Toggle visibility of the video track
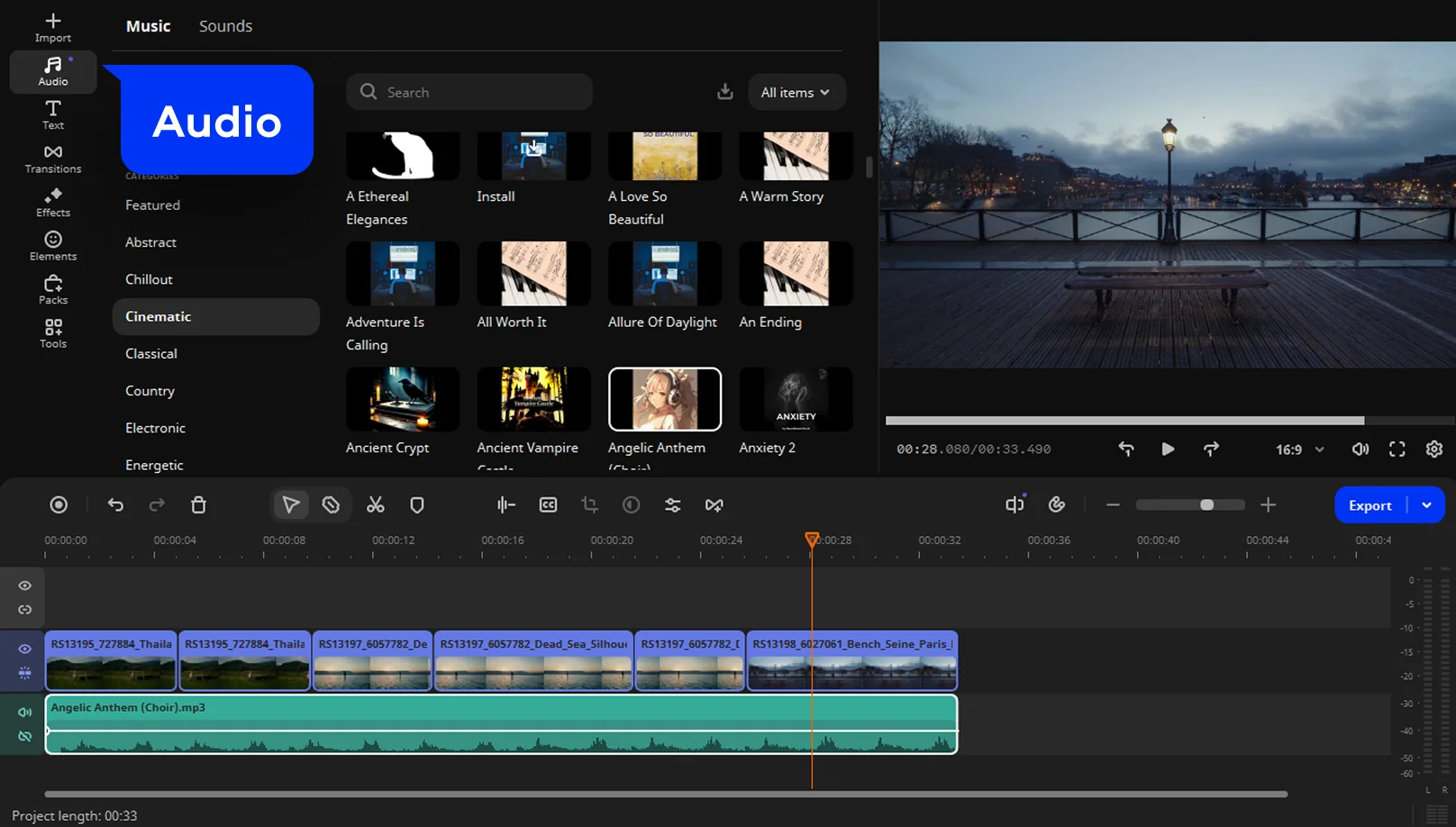 point(24,649)
